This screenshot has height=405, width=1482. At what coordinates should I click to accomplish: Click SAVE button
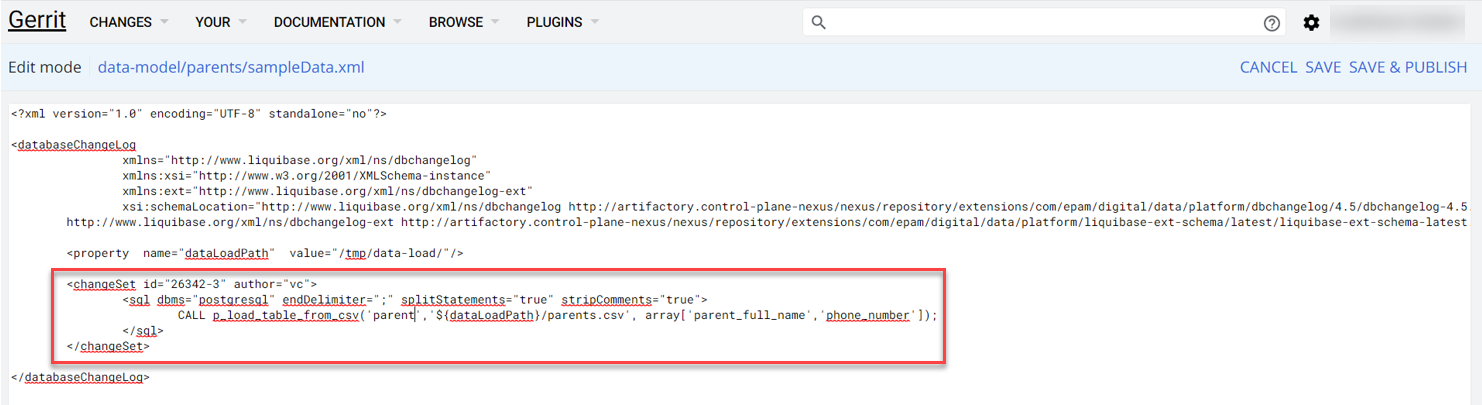tap(1323, 67)
